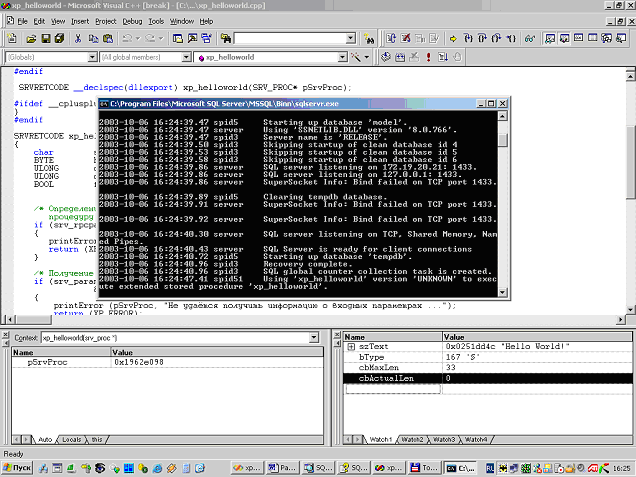The height and width of the screenshot is (477, 636).
Task: Expand the Context dropdown in Variables window
Action: pyautogui.click(x=314, y=337)
